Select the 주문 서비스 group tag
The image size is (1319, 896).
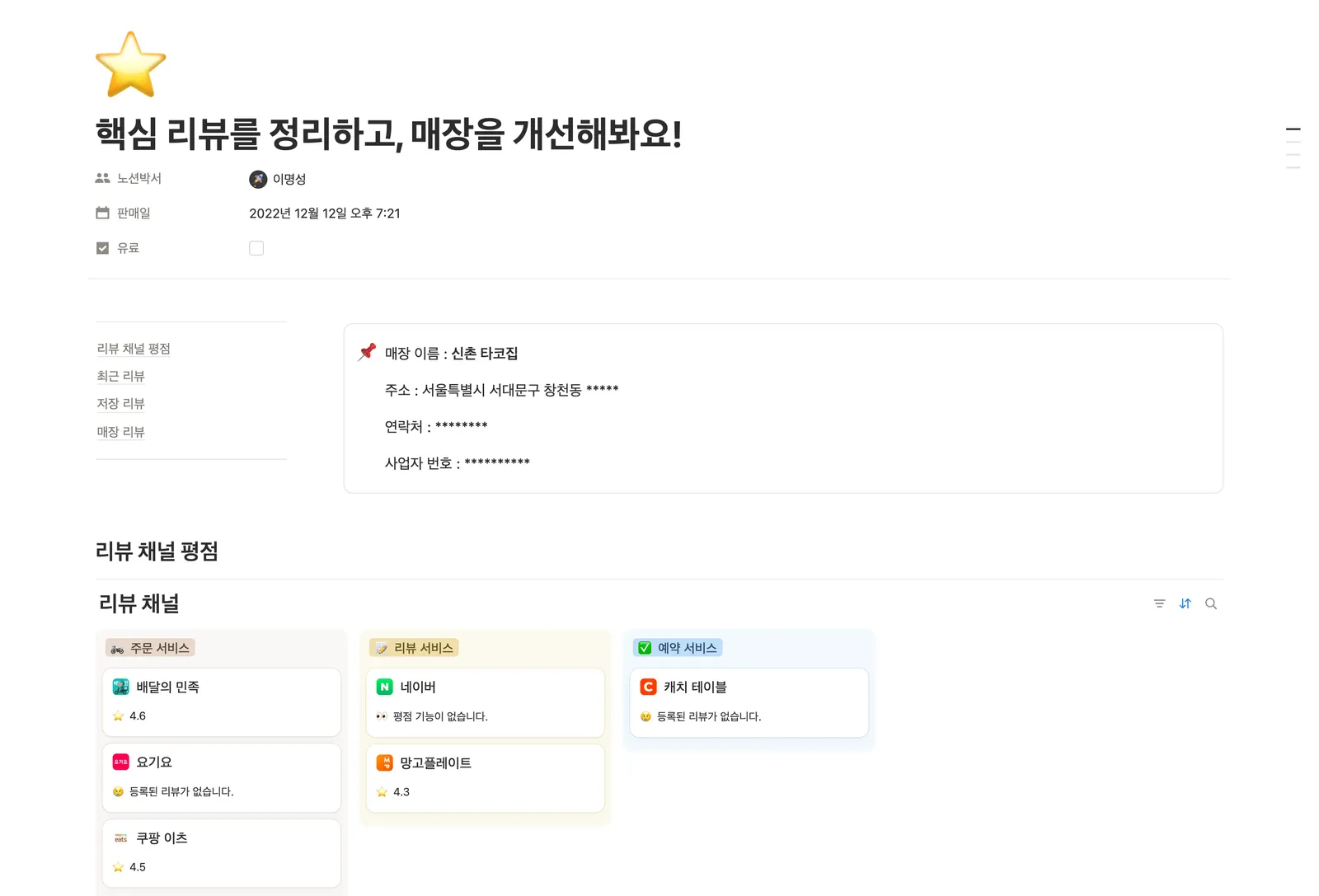click(150, 648)
